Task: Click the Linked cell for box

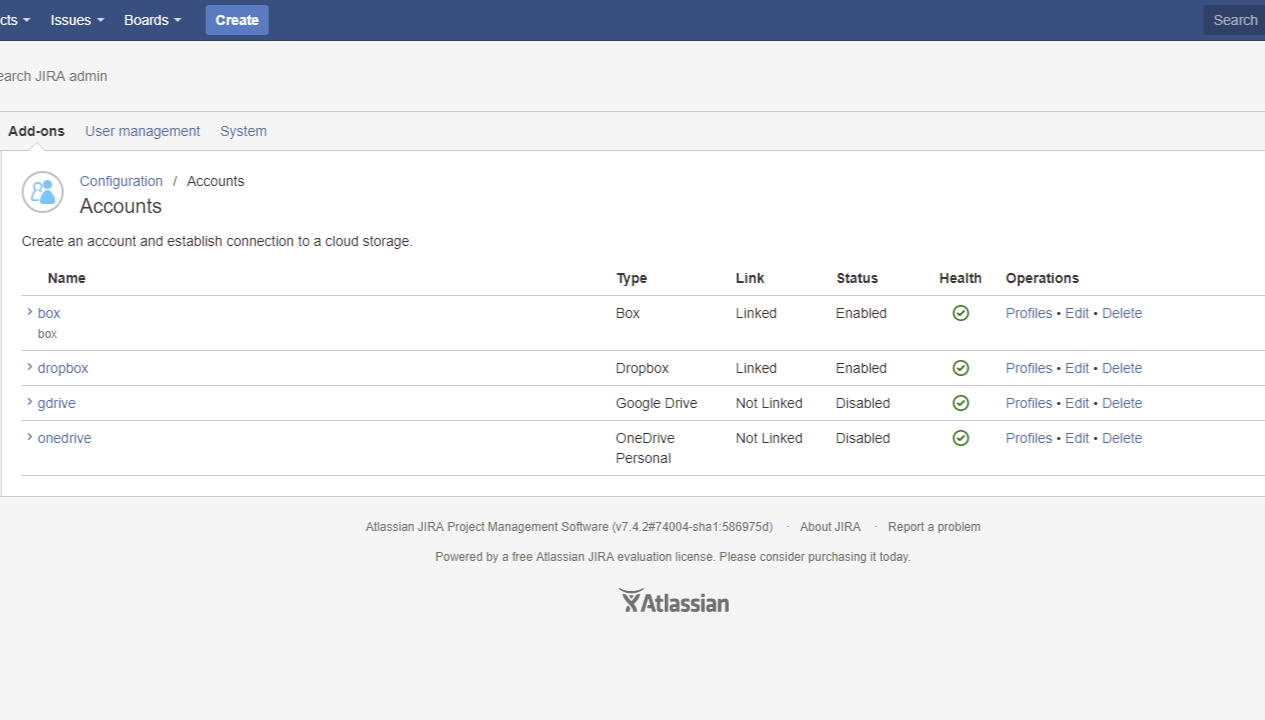Action: pyautogui.click(x=756, y=313)
